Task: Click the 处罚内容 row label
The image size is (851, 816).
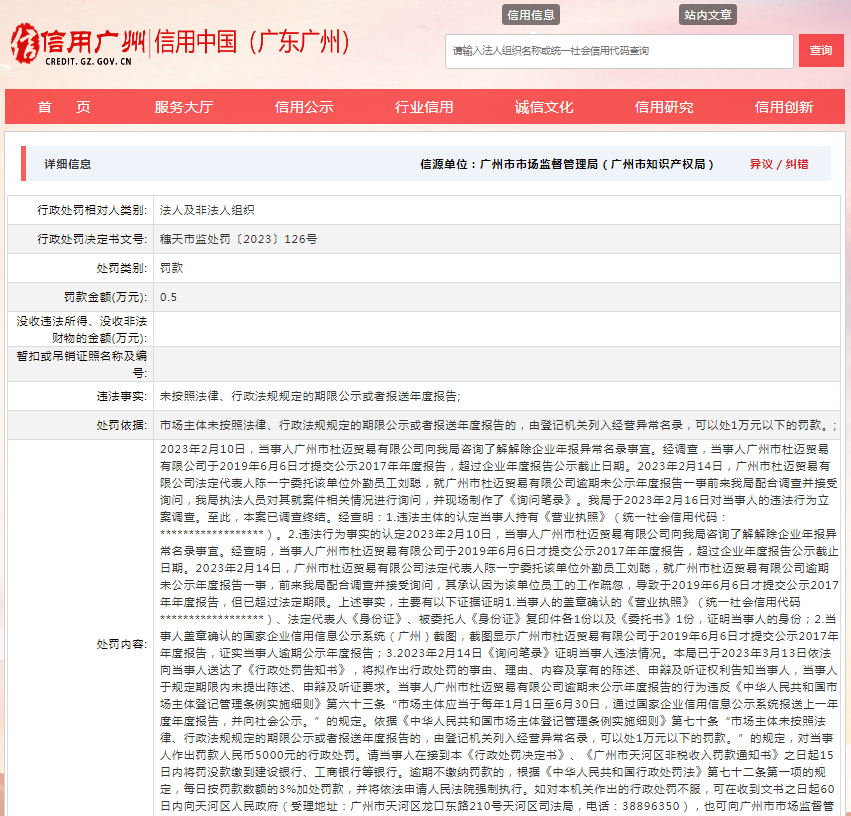Action: coord(121,642)
